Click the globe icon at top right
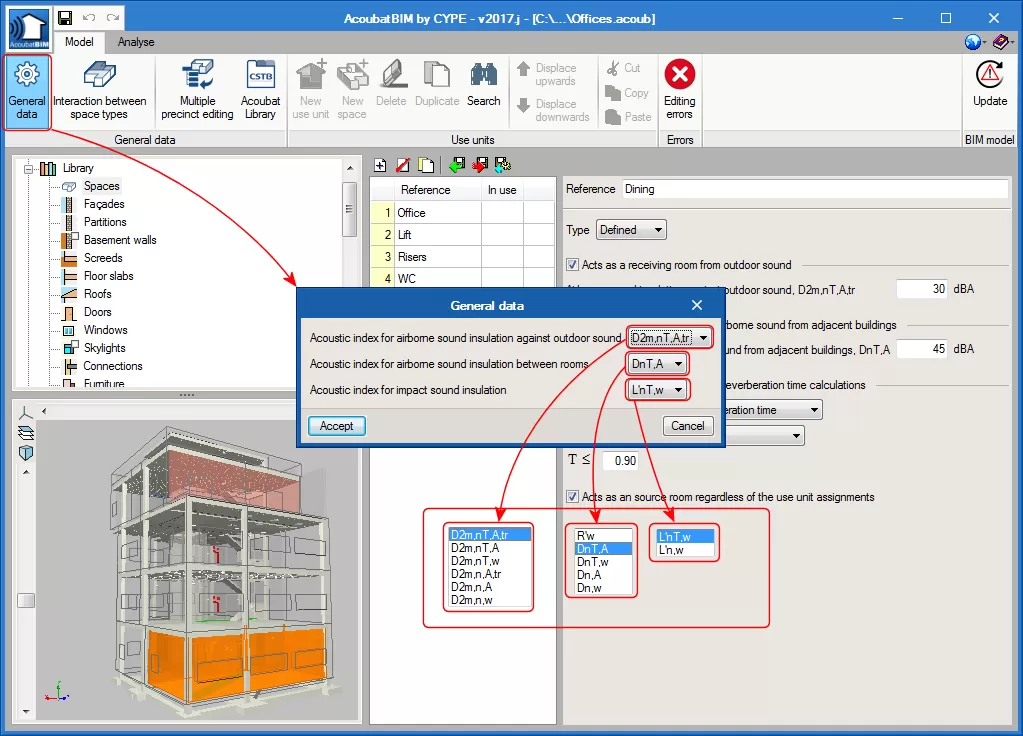The image size is (1023, 736). (x=973, y=42)
